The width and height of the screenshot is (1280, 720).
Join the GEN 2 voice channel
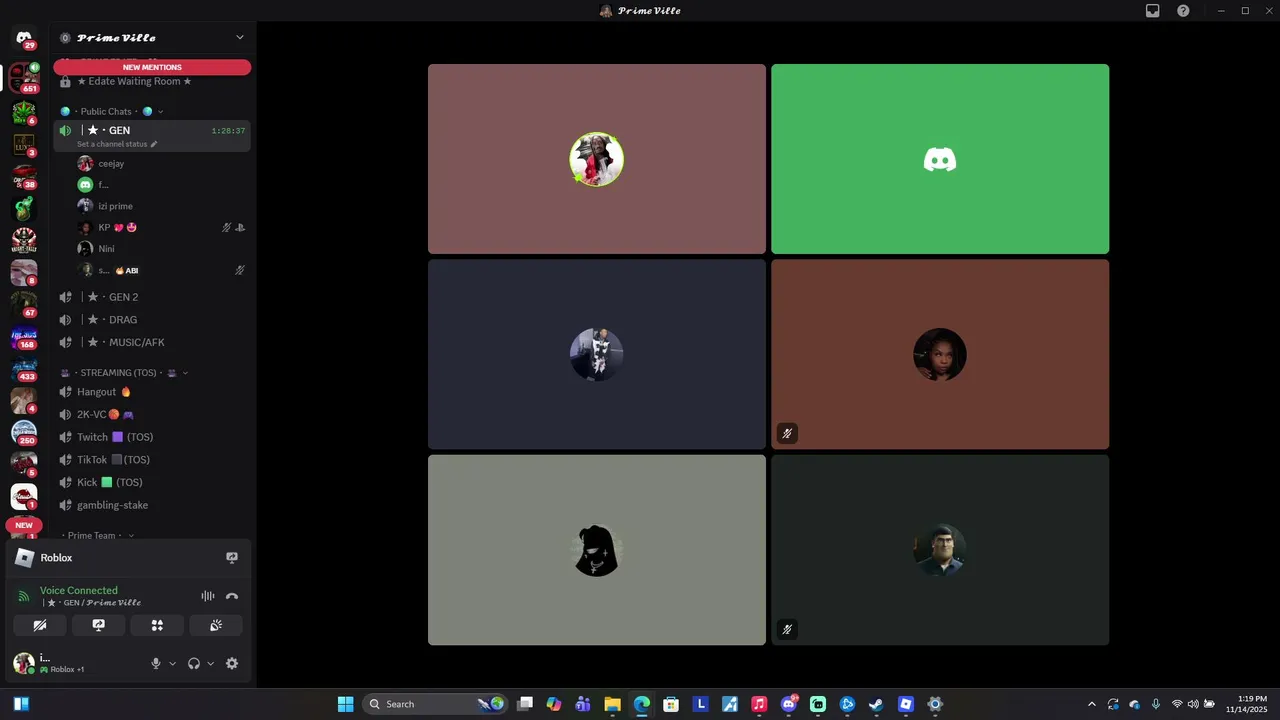152,297
